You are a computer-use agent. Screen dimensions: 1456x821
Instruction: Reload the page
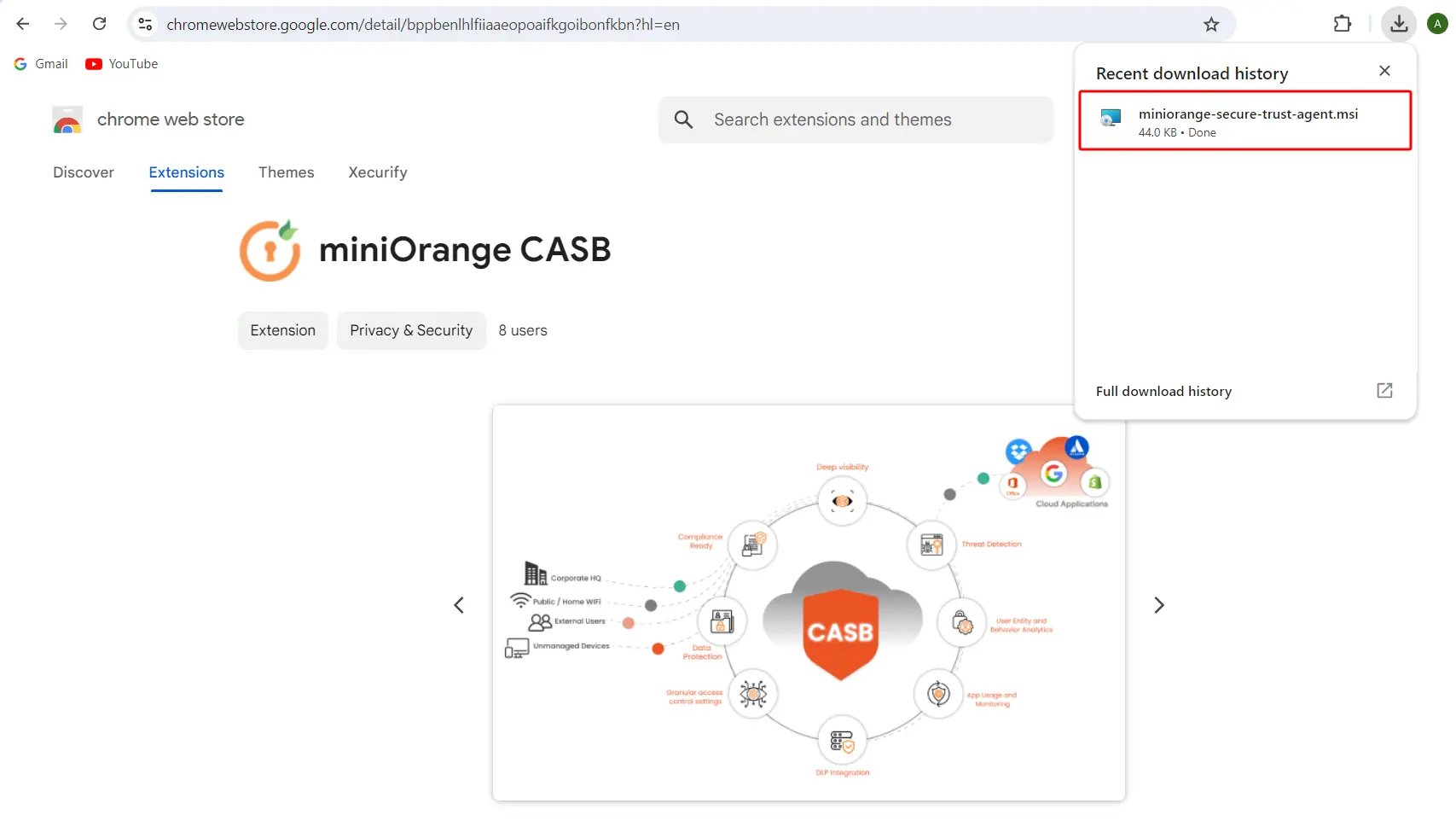99,23
